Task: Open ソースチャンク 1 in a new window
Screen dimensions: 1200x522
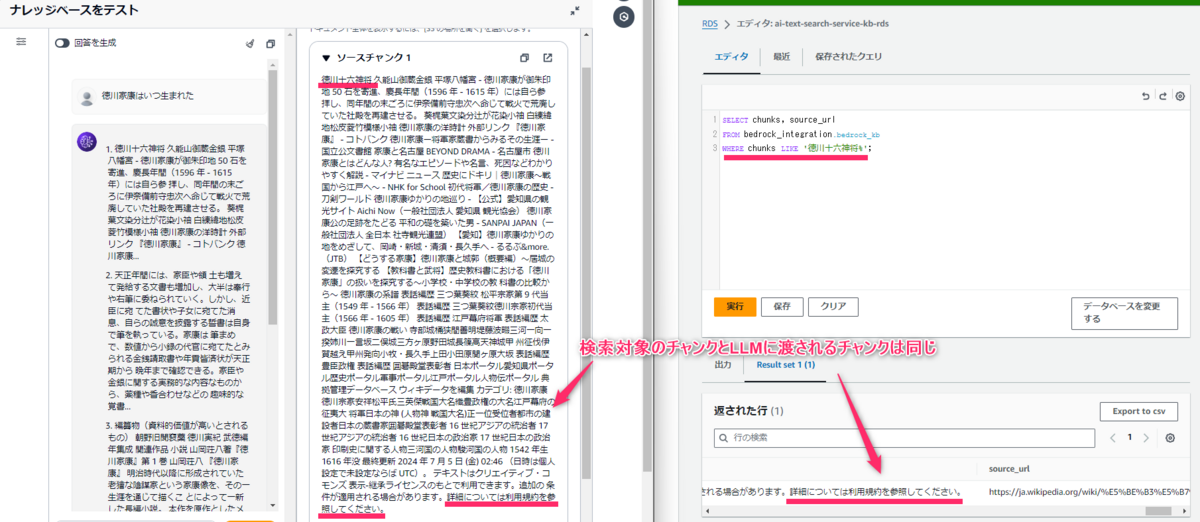Action: 547,58
